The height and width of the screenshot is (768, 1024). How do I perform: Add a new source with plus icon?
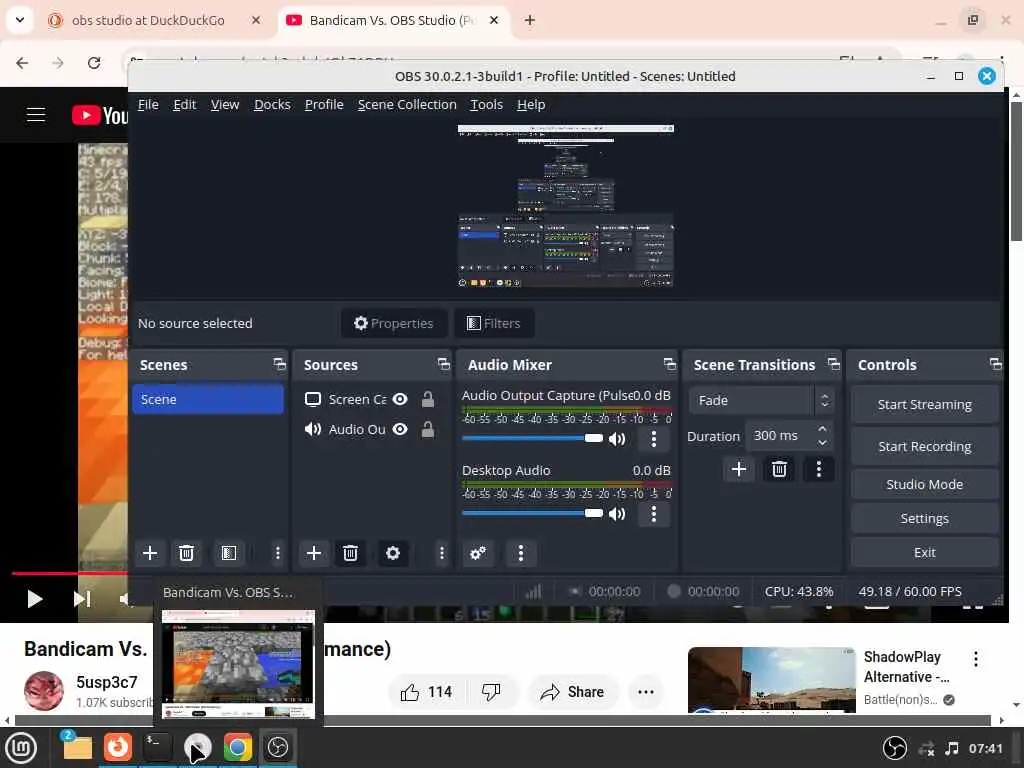coord(313,553)
